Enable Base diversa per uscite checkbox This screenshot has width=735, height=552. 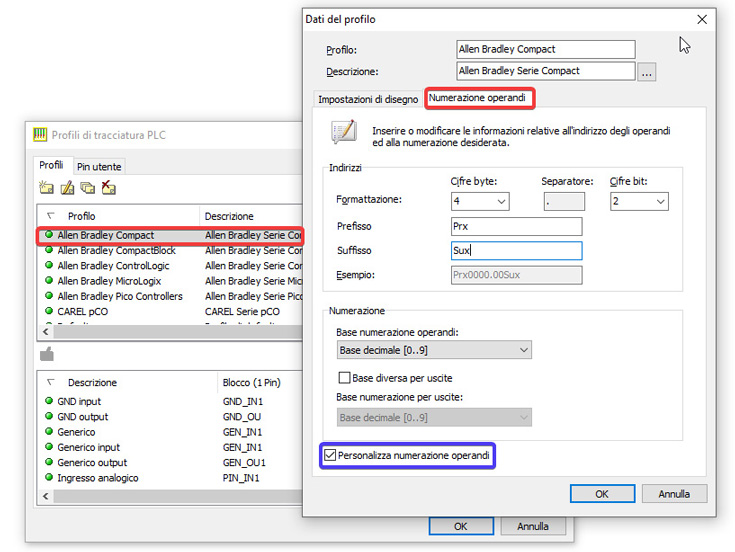coord(344,378)
